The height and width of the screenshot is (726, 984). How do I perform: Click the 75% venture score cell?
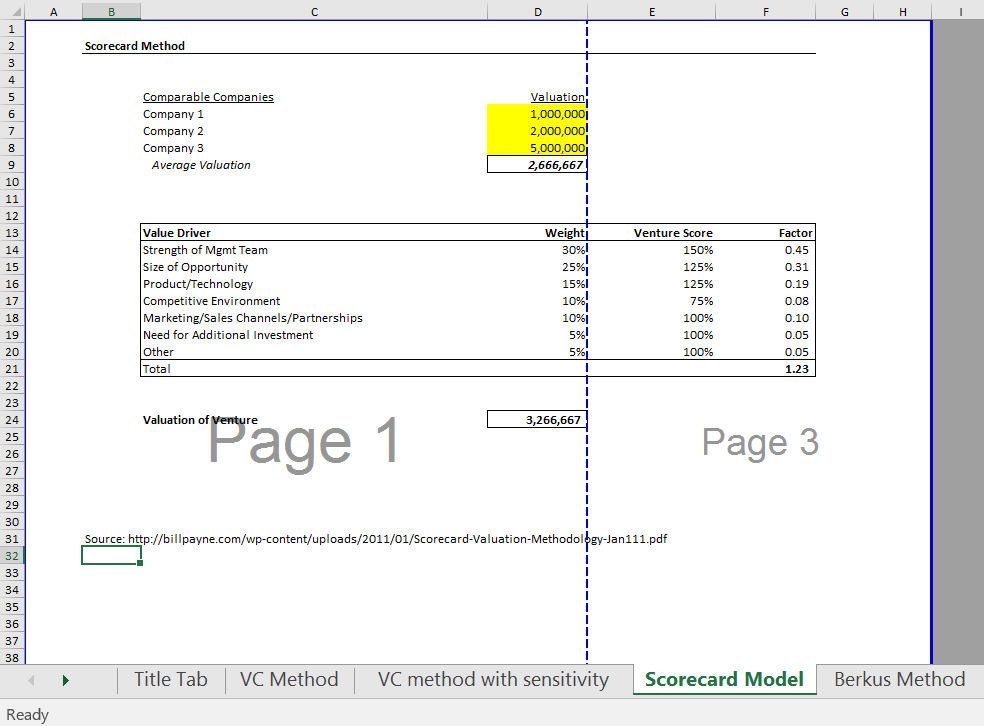click(x=702, y=301)
